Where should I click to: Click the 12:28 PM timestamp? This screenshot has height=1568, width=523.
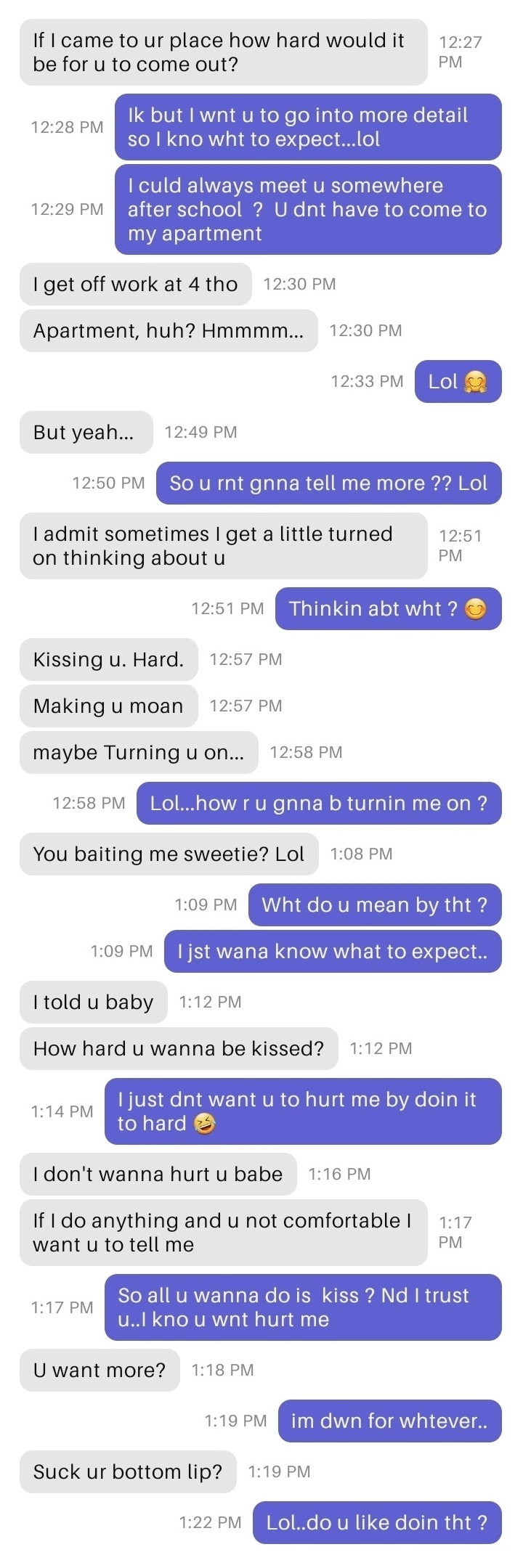coord(67,127)
